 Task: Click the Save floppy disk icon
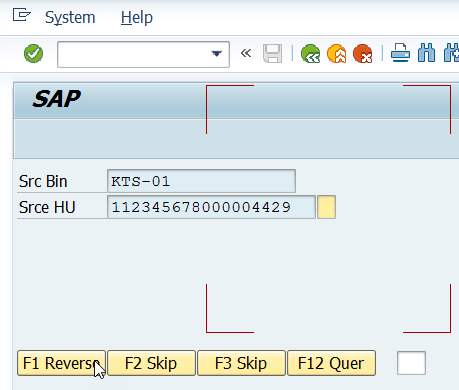[x=272, y=53]
